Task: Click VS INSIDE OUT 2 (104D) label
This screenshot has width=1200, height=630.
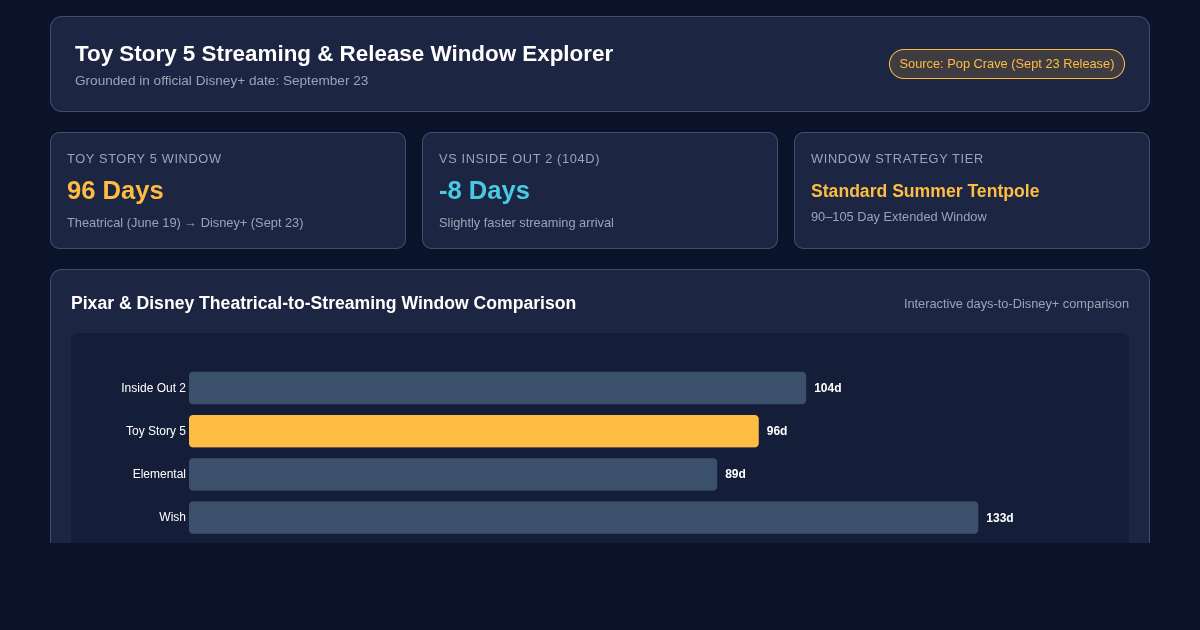Action: (519, 159)
